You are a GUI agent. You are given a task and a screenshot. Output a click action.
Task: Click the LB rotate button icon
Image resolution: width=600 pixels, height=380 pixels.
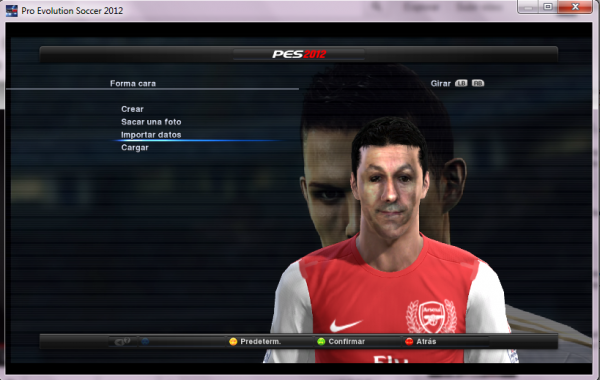pos(461,83)
